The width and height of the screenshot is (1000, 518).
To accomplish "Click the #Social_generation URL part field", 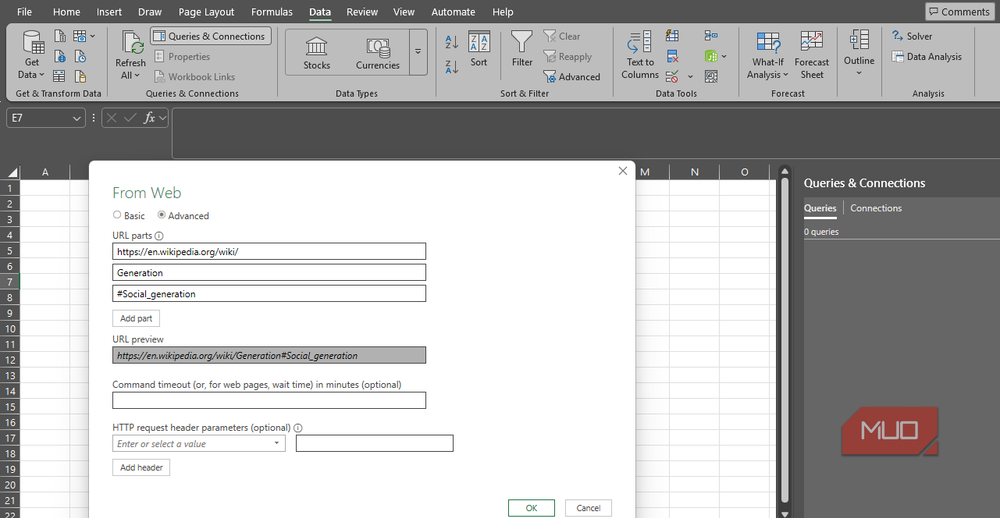I will click(x=269, y=293).
